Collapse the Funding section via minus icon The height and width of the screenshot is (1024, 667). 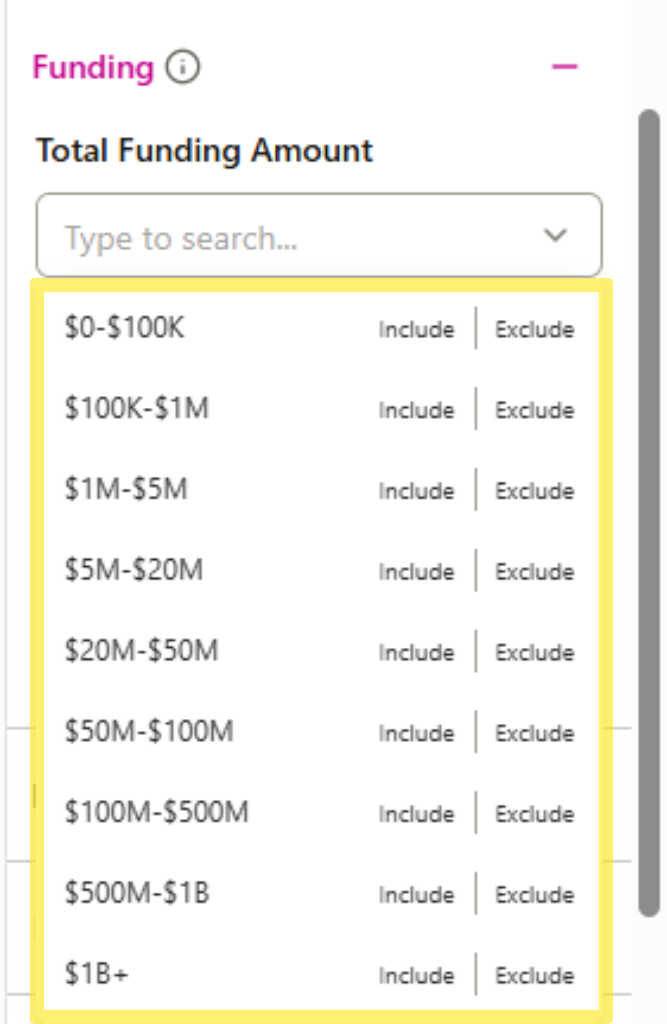[565, 65]
